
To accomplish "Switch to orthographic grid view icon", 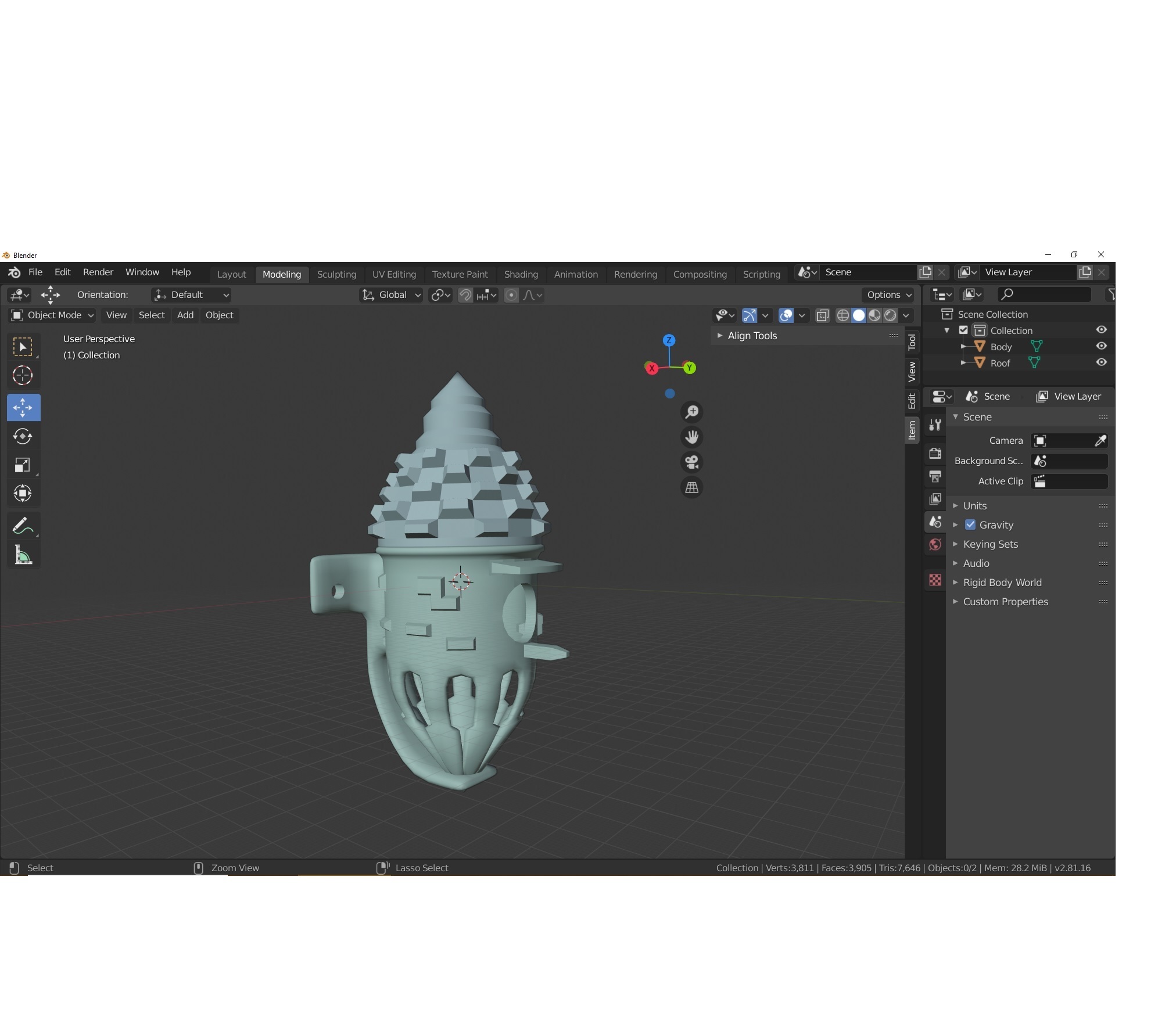I will click(x=691, y=488).
